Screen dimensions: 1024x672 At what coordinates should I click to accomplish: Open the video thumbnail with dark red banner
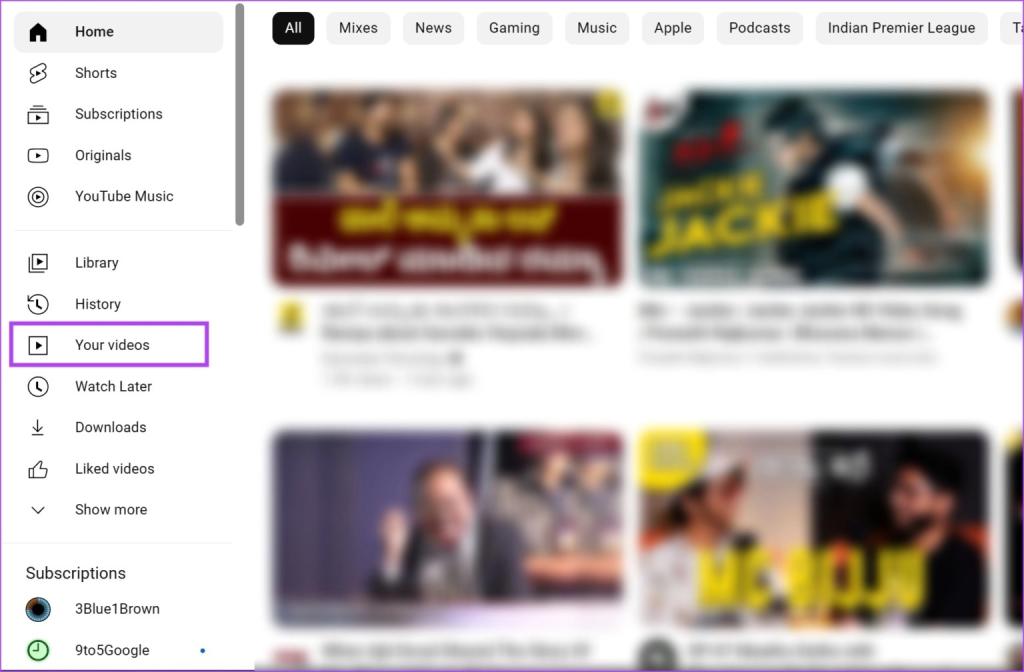pos(447,188)
